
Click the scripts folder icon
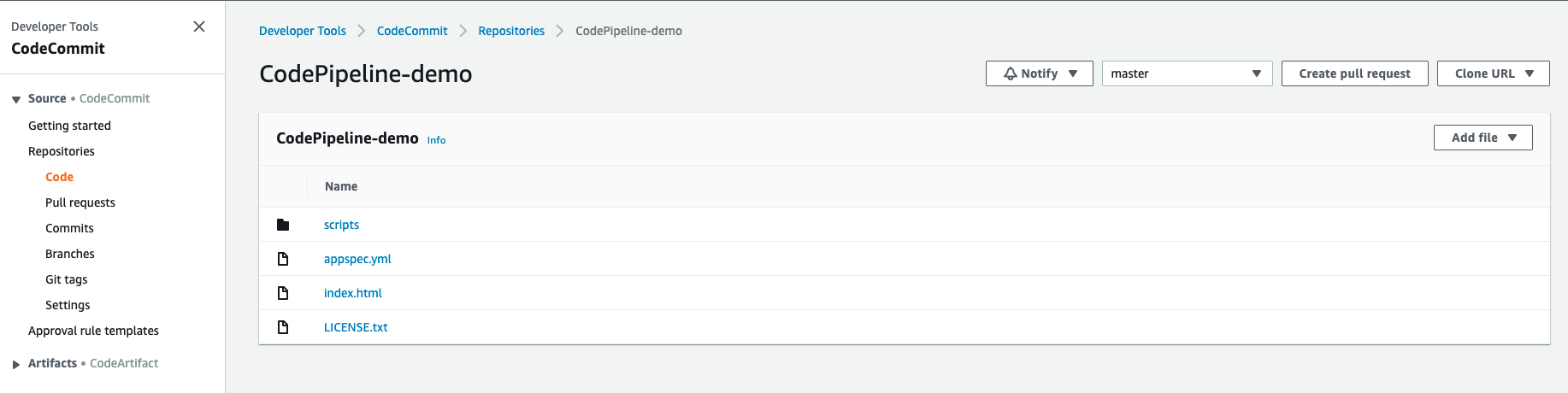(283, 225)
